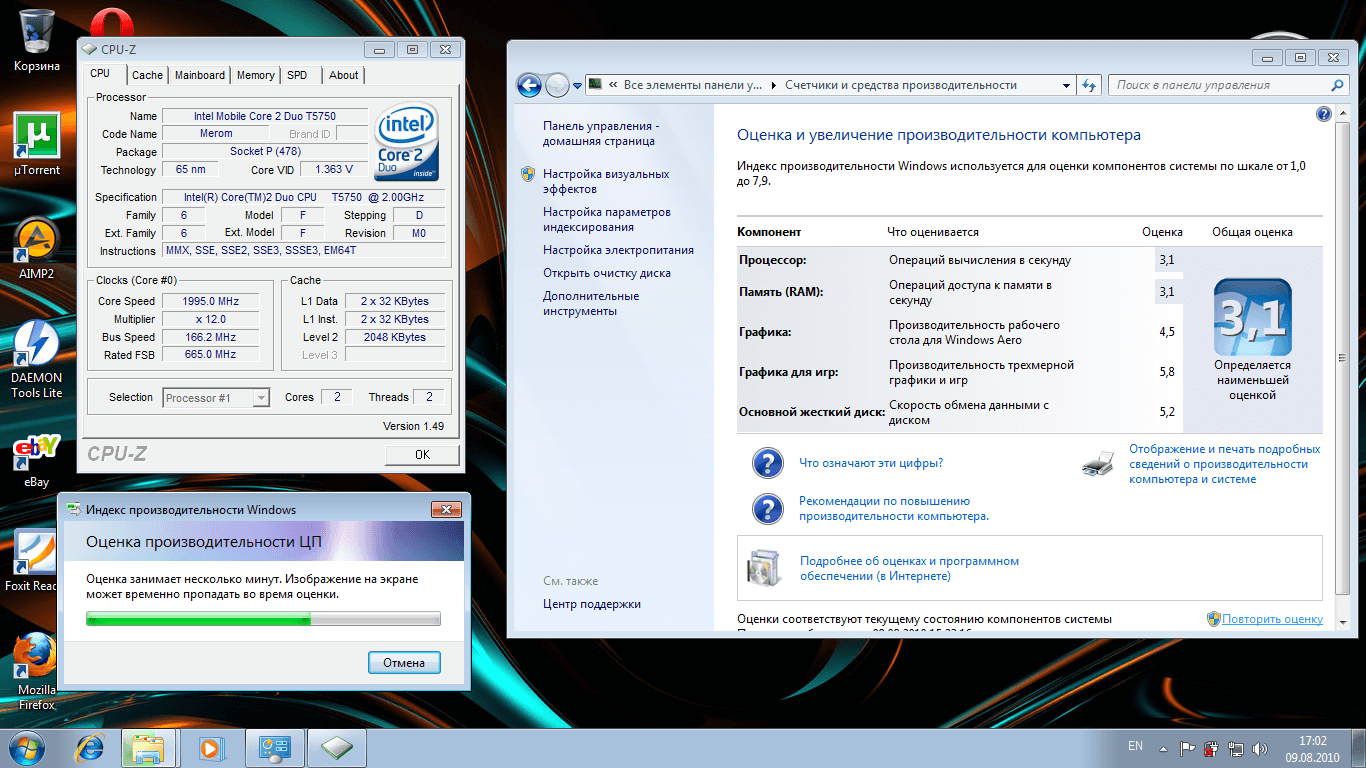Expand the Processor #1 selection dropdown
Image resolution: width=1366 pixels, height=768 pixels.
pyautogui.click(x=261, y=398)
